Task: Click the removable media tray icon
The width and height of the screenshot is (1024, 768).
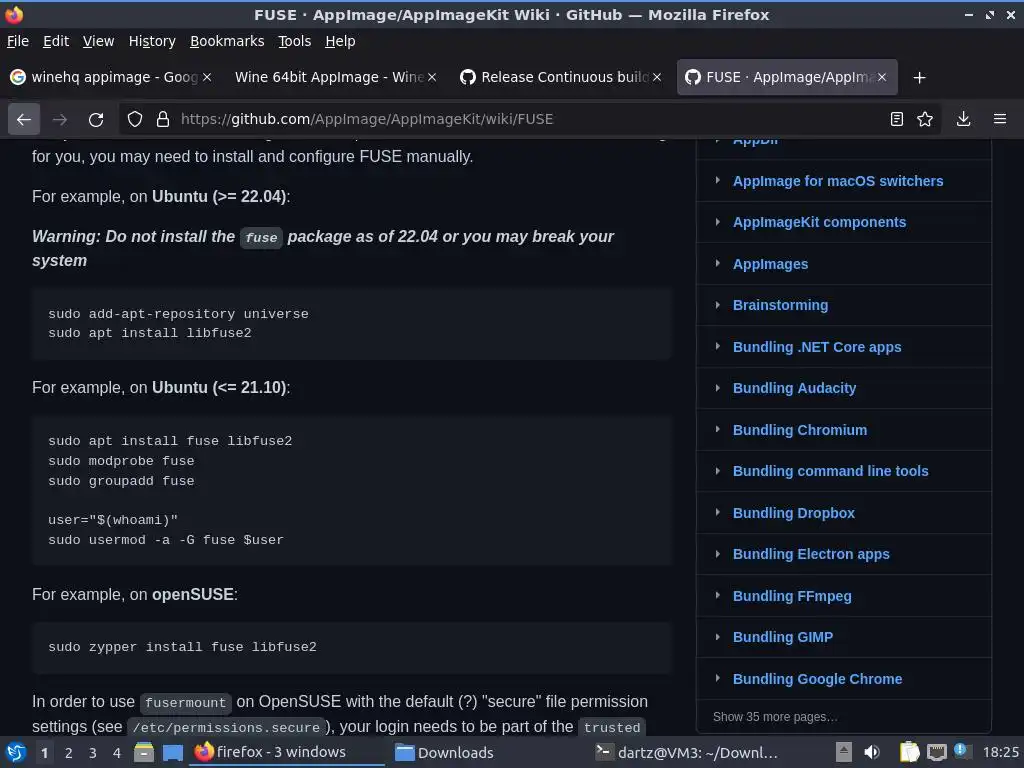Action: 844,752
